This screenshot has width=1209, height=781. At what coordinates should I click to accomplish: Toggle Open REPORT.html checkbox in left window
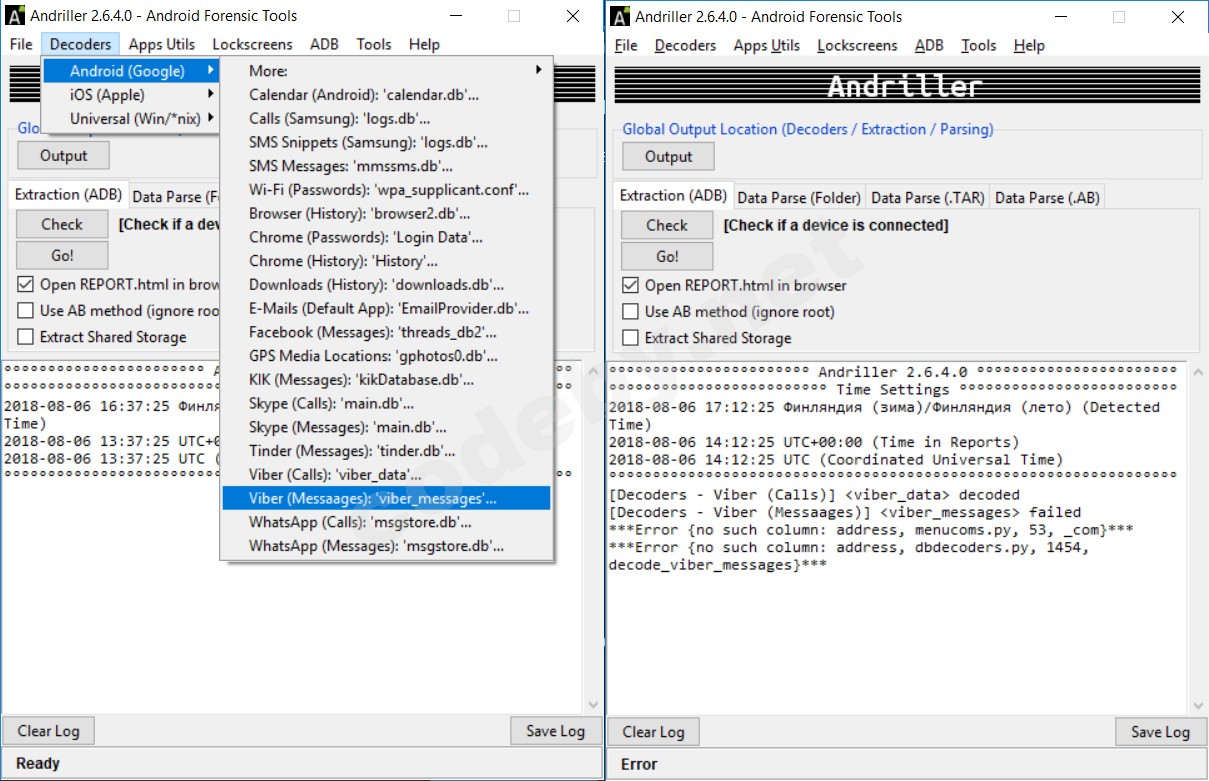[x=25, y=285]
